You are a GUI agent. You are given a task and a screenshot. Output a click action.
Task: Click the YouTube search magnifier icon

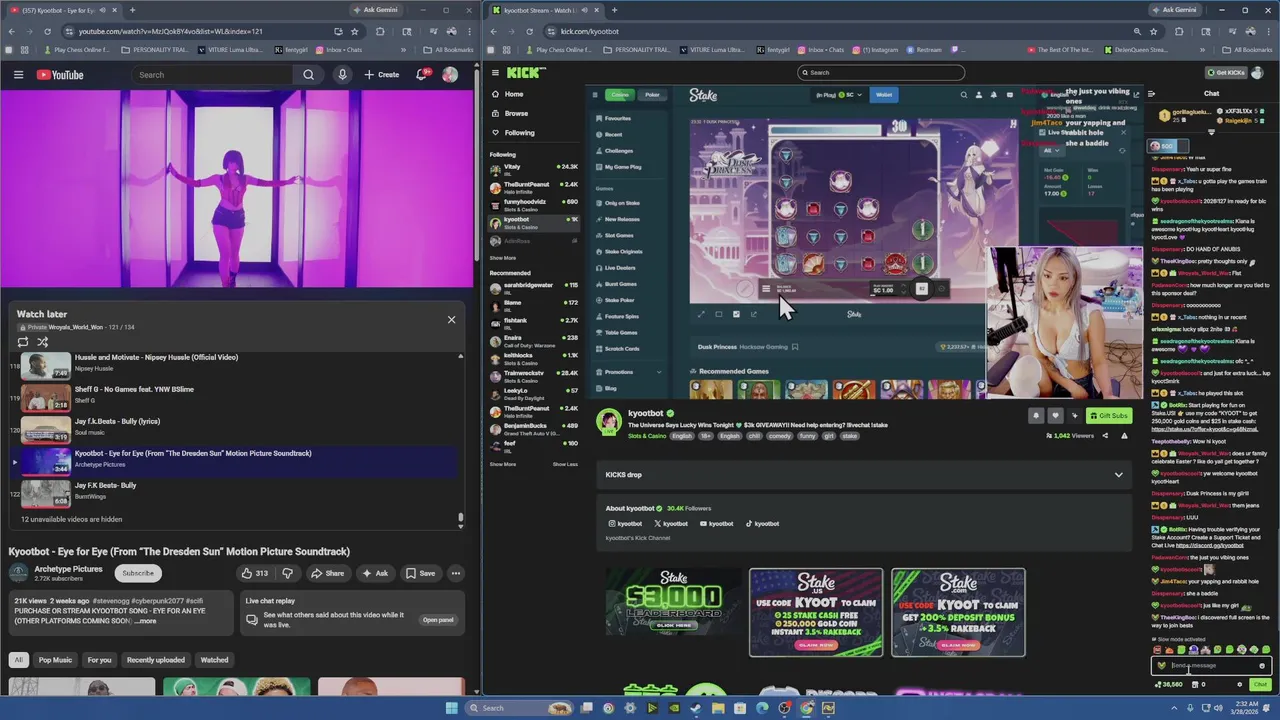[308, 75]
